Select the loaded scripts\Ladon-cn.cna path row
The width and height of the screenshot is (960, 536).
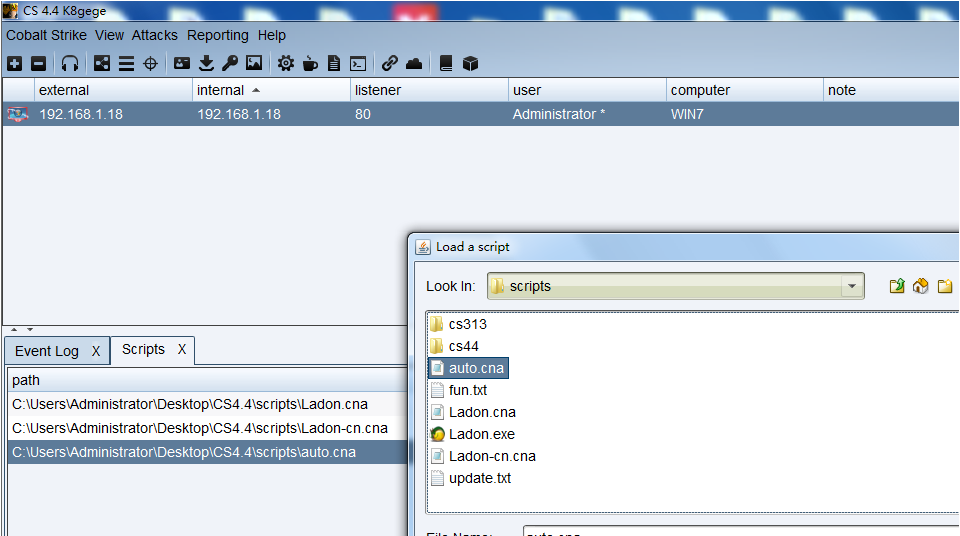point(208,428)
